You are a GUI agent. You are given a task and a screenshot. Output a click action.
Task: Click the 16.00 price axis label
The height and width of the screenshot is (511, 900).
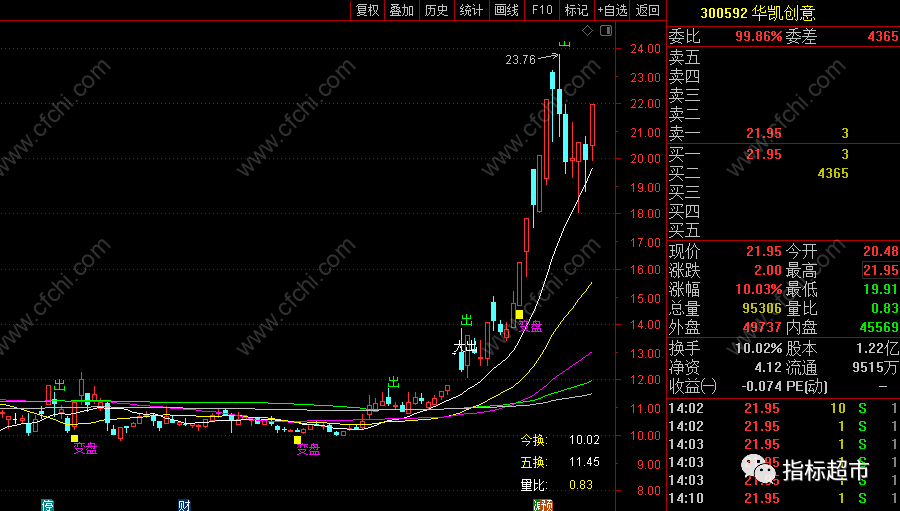click(x=646, y=269)
